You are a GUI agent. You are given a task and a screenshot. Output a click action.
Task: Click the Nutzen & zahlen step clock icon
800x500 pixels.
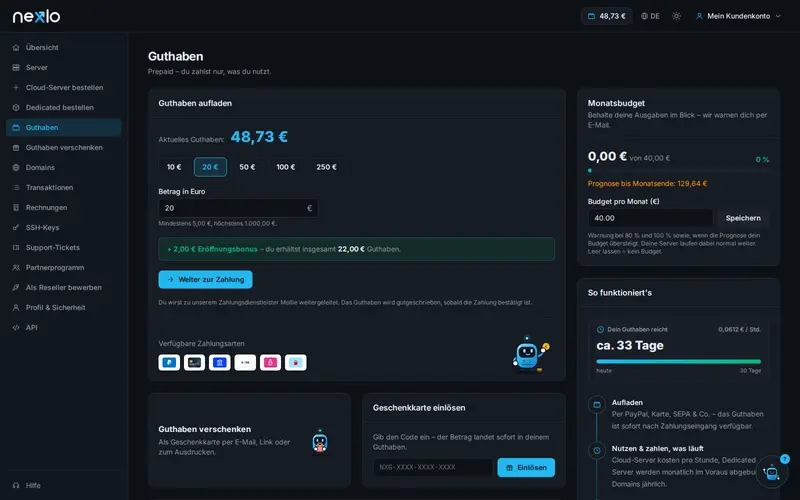point(596,451)
